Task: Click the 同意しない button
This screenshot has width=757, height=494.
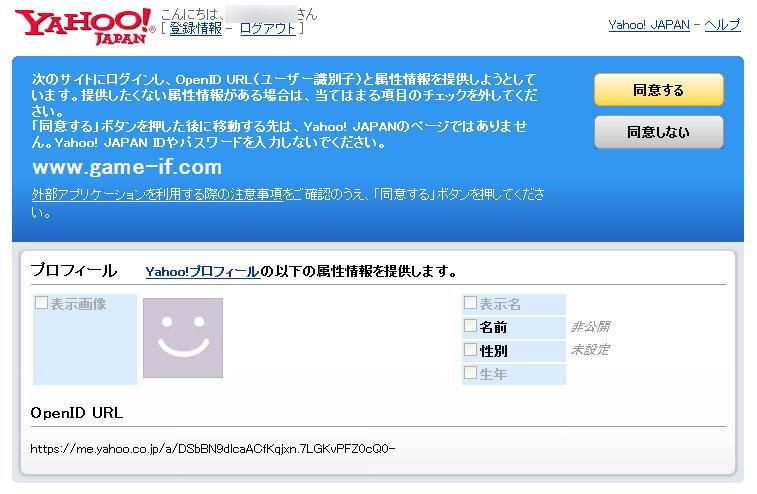Action: [x=659, y=132]
